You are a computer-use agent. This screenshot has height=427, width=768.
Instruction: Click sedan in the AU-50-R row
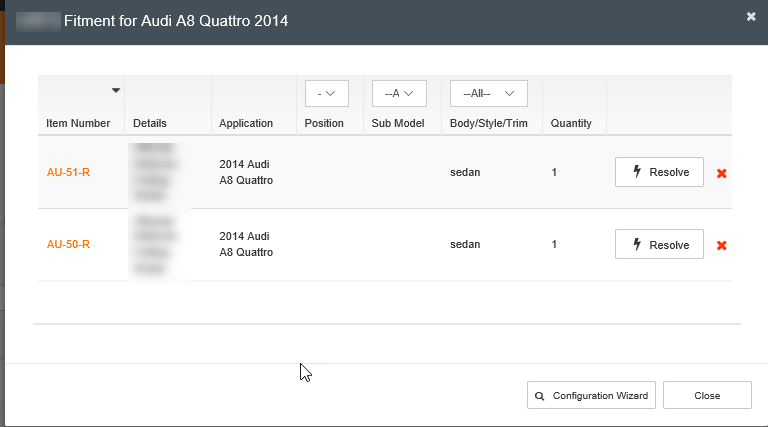465,244
